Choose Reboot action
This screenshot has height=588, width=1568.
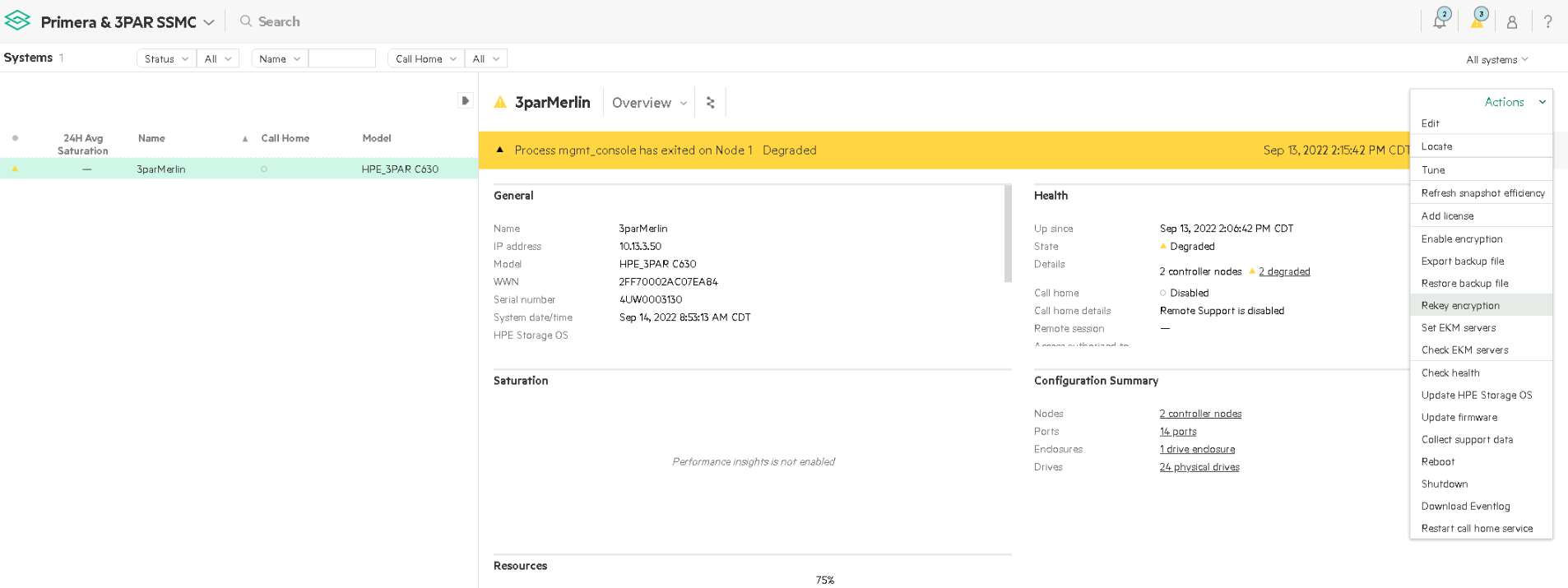coord(1481,461)
